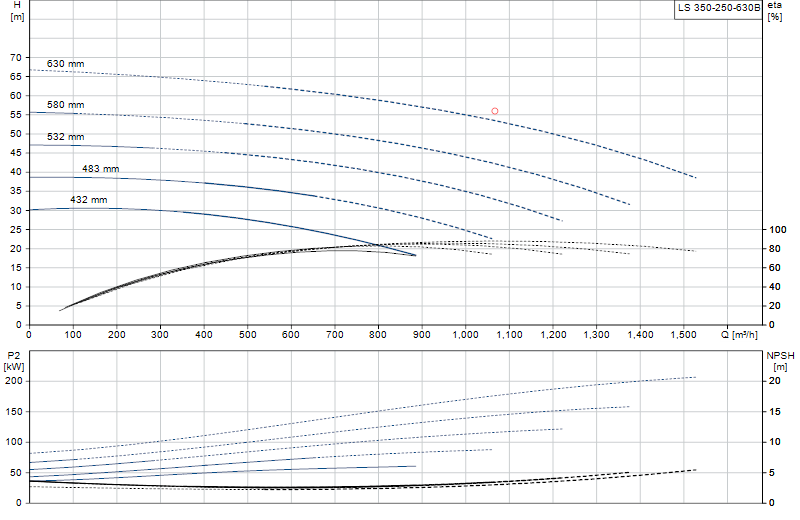Click the 500 tick on the flow axis
This screenshot has height=520, width=800.
(x=247, y=335)
